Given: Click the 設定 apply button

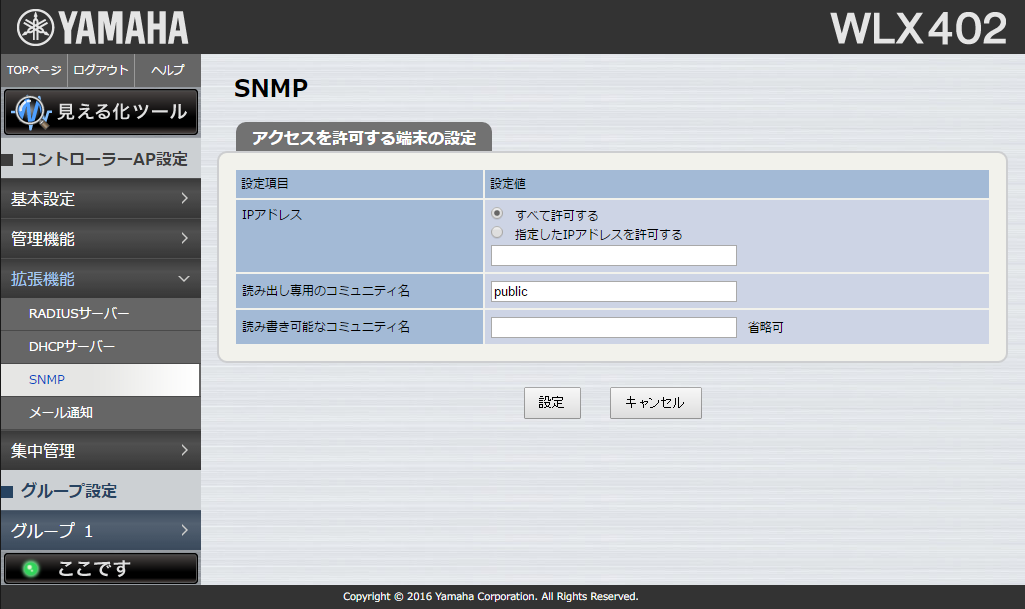Looking at the screenshot, I should tap(552, 403).
